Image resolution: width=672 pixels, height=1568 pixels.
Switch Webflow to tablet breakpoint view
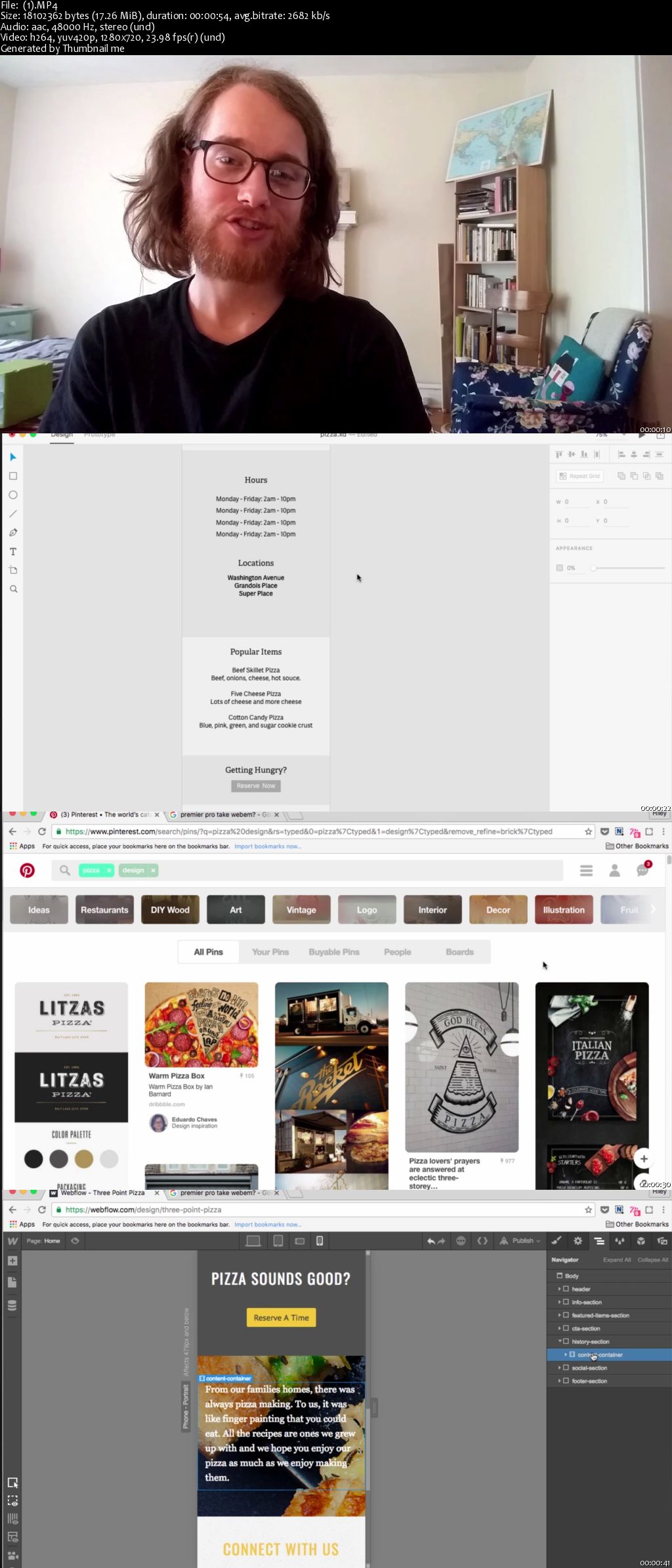point(278,1241)
